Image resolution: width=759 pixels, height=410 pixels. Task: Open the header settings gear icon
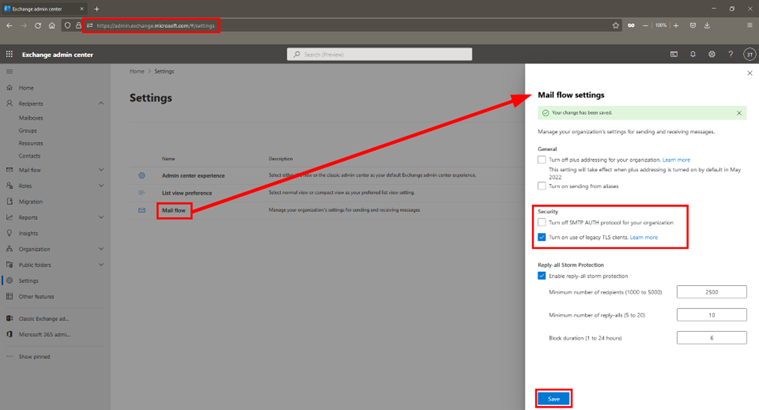click(x=711, y=55)
